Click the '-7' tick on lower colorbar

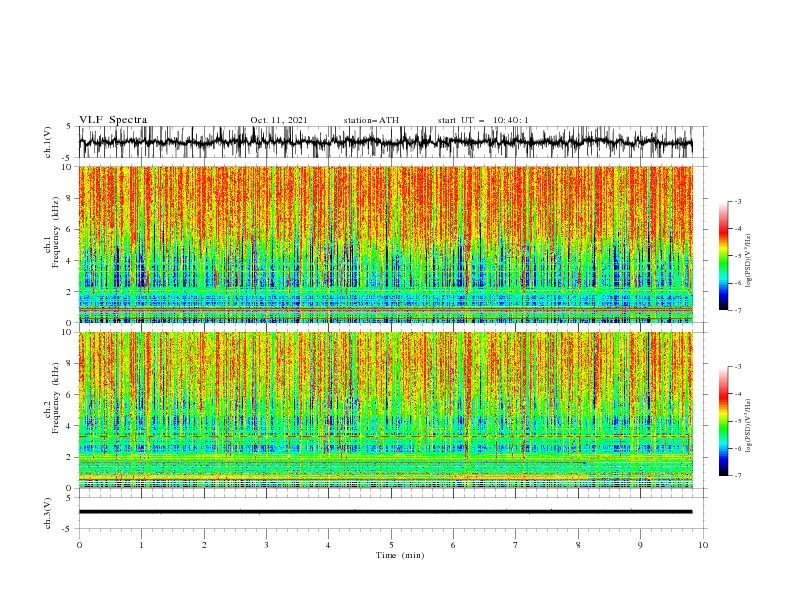738,476
